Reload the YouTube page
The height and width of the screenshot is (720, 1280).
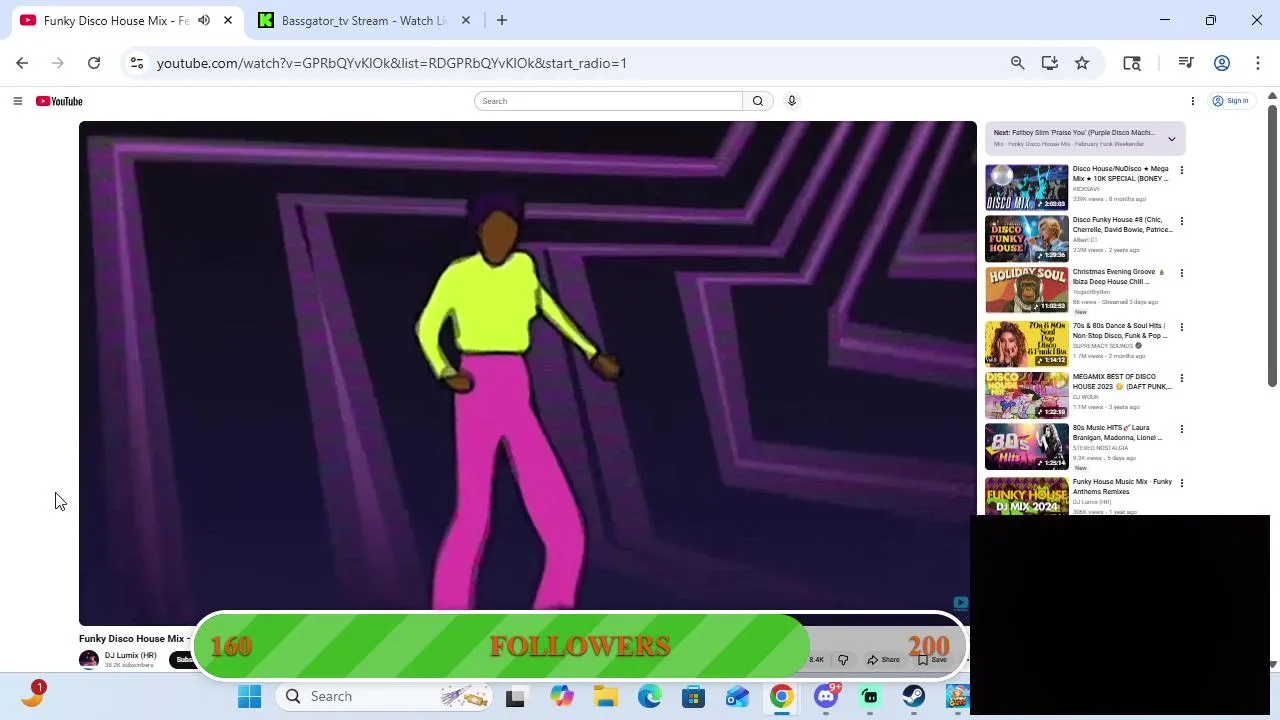tap(94, 63)
